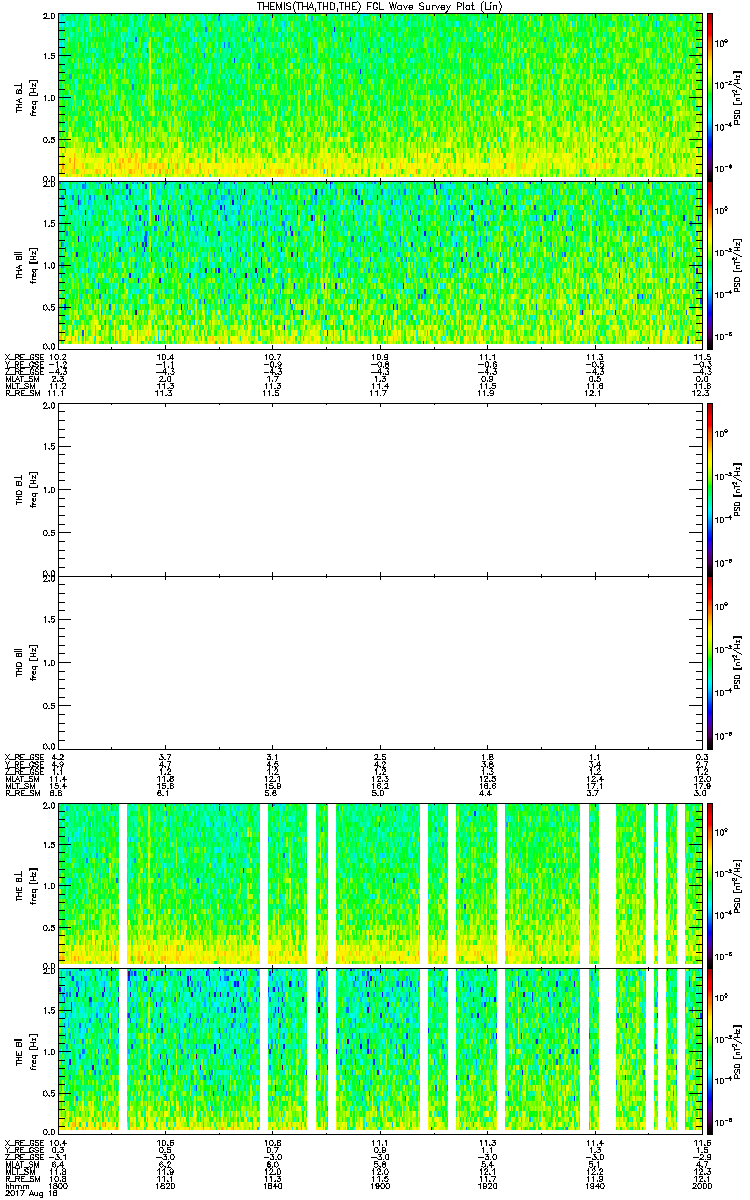Click the 1.0 frequency tick on THD B-parallel
The width and height of the screenshot is (750, 1200).
click(x=47, y=662)
